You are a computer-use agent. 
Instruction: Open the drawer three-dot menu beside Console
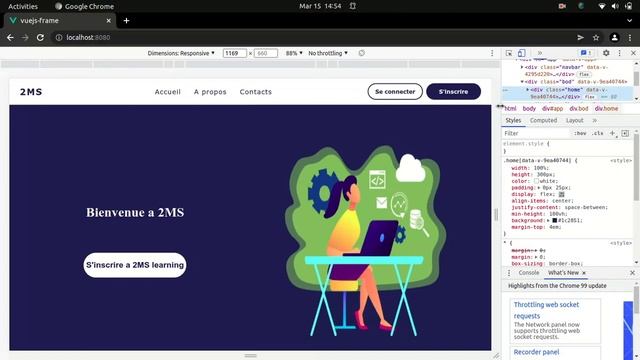[509, 273]
